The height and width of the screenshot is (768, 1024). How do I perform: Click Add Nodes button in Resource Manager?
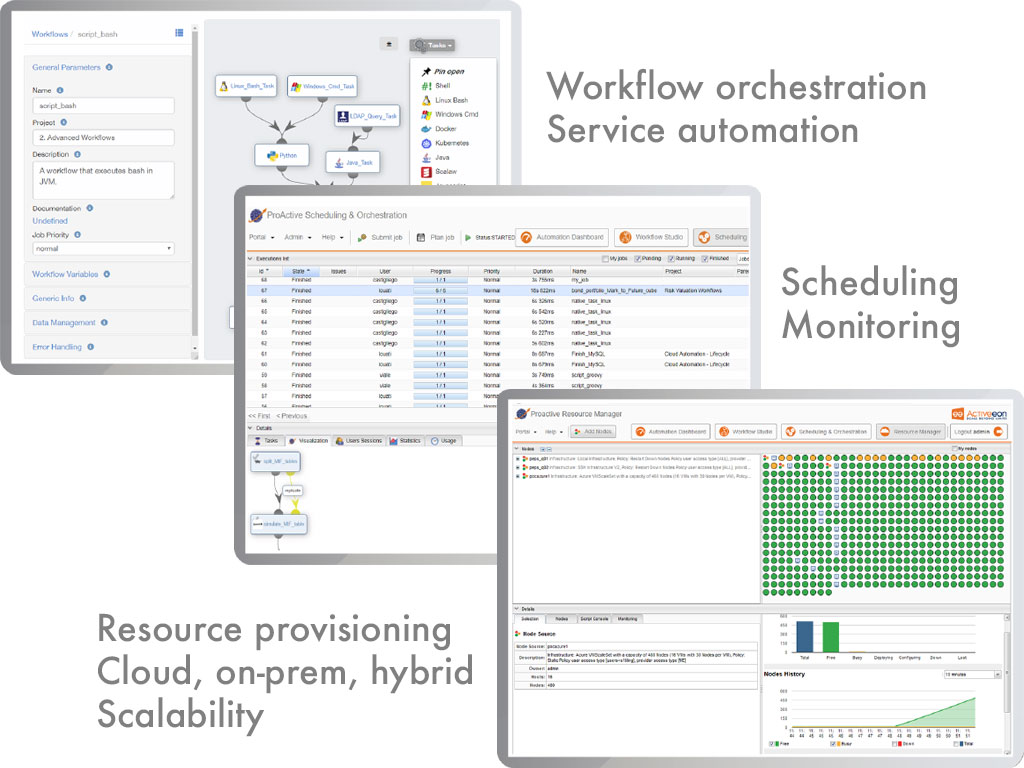pos(593,432)
